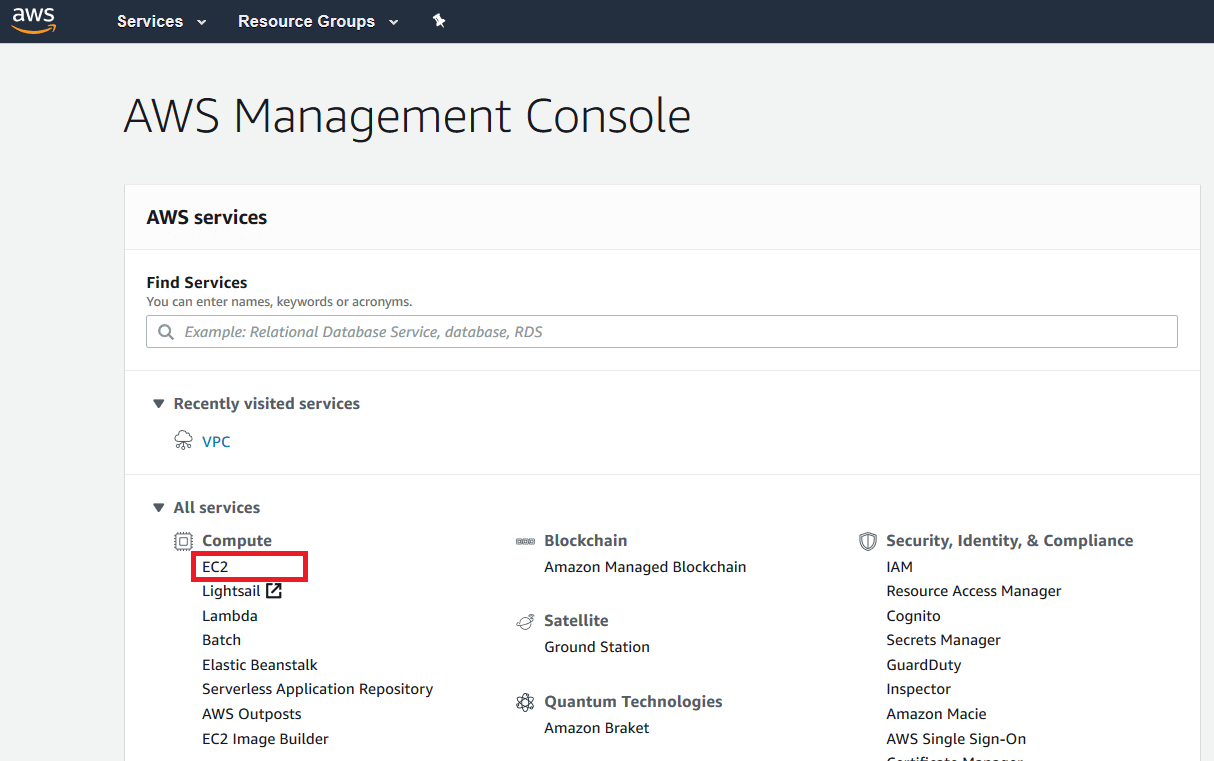Screen dimensions: 1214x761
Task: Click the Security shield icon
Action: click(868, 541)
